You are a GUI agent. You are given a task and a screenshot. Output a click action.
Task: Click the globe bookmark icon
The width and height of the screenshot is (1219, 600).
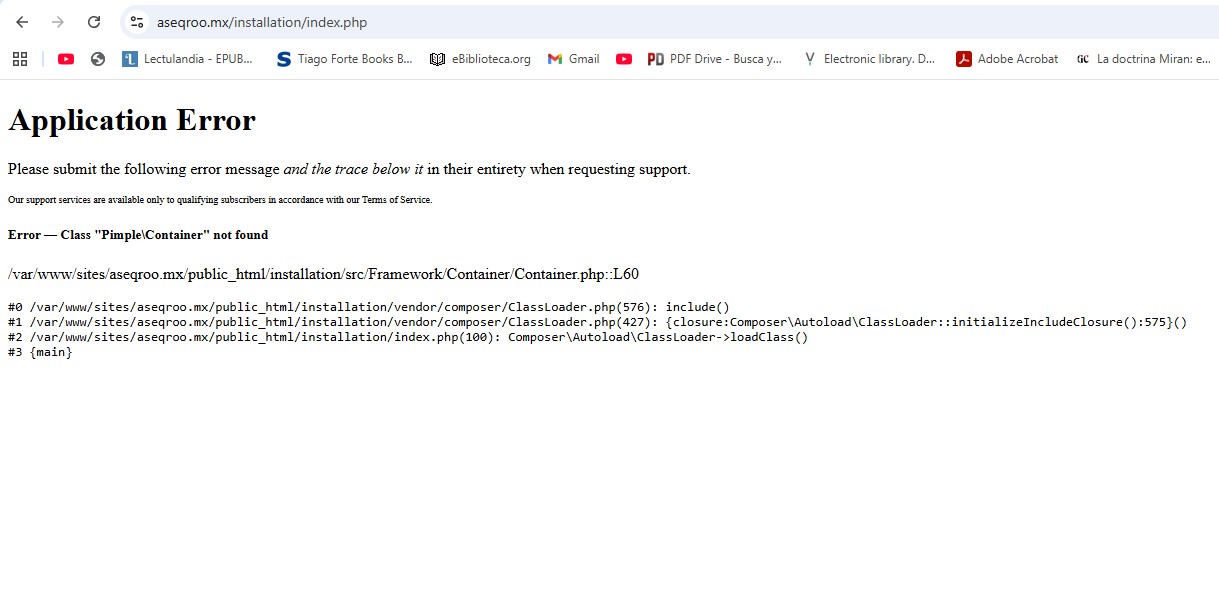coord(98,59)
